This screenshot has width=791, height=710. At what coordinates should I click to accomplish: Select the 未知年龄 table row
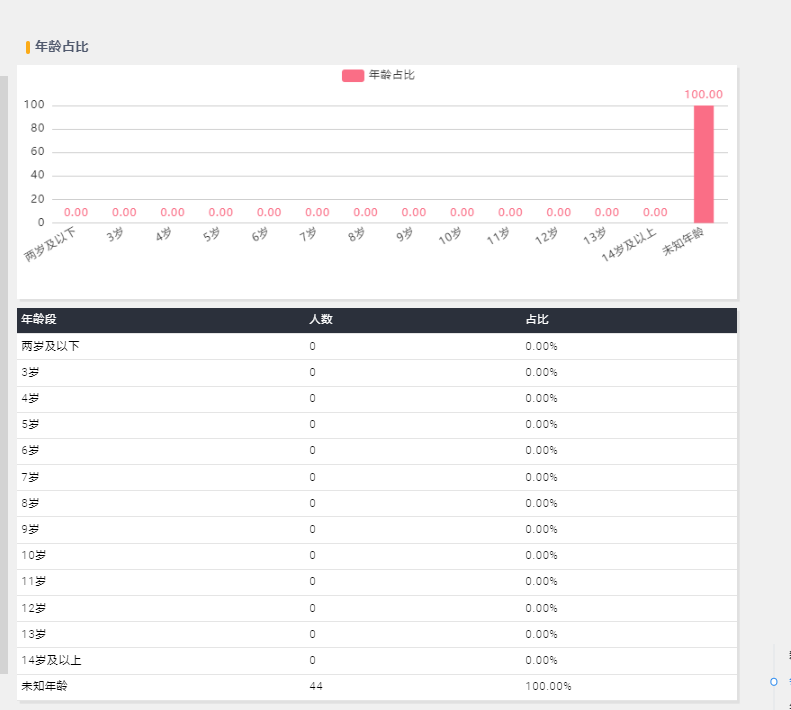point(377,687)
